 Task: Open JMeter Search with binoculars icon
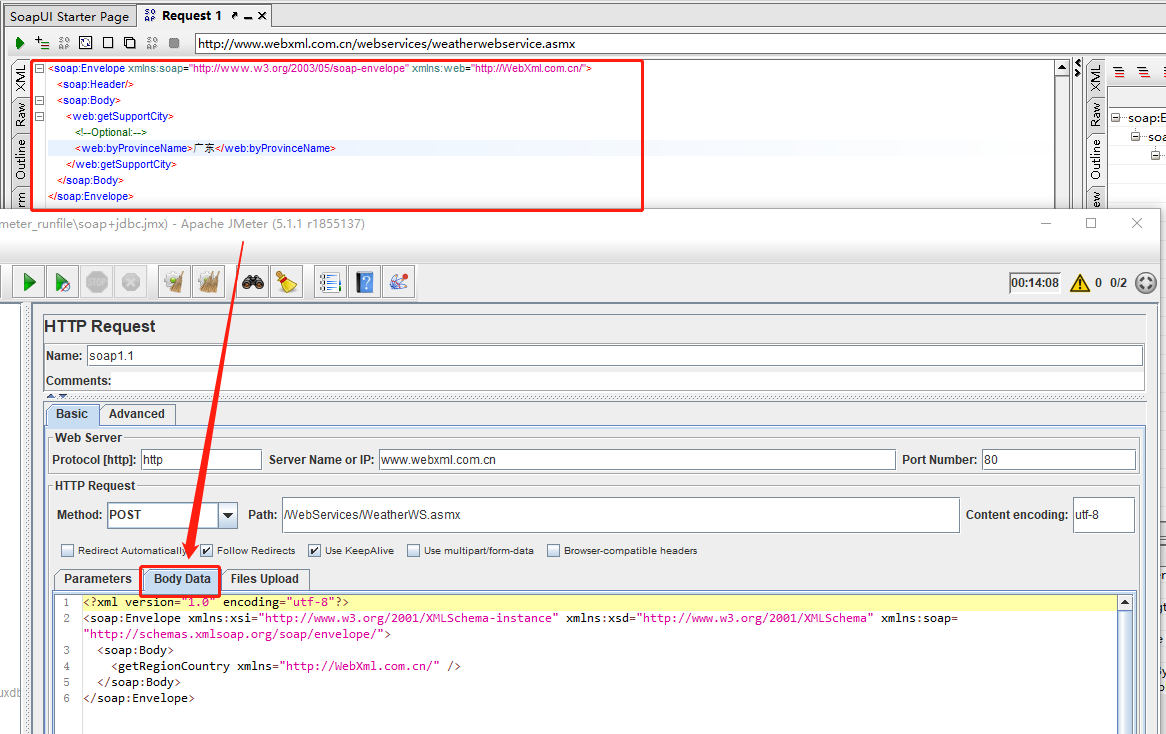pyautogui.click(x=253, y=282)
